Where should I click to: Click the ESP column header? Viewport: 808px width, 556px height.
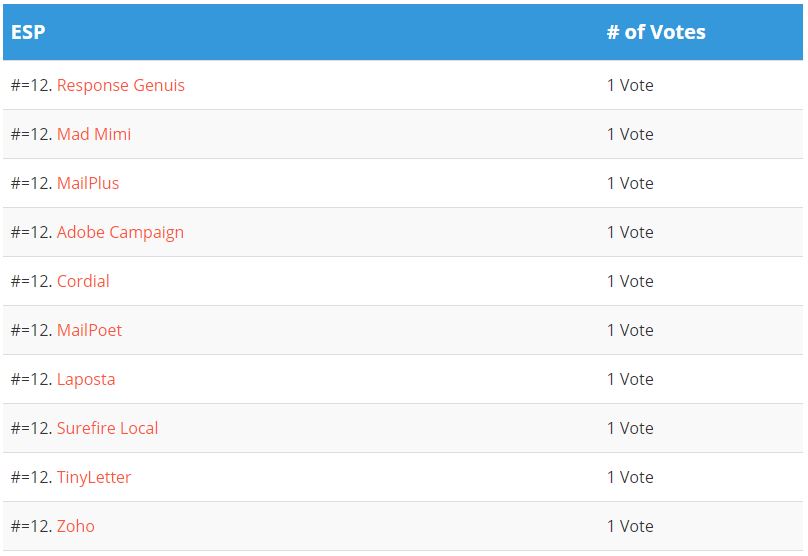pyautogui.click(x=28, y=32)
